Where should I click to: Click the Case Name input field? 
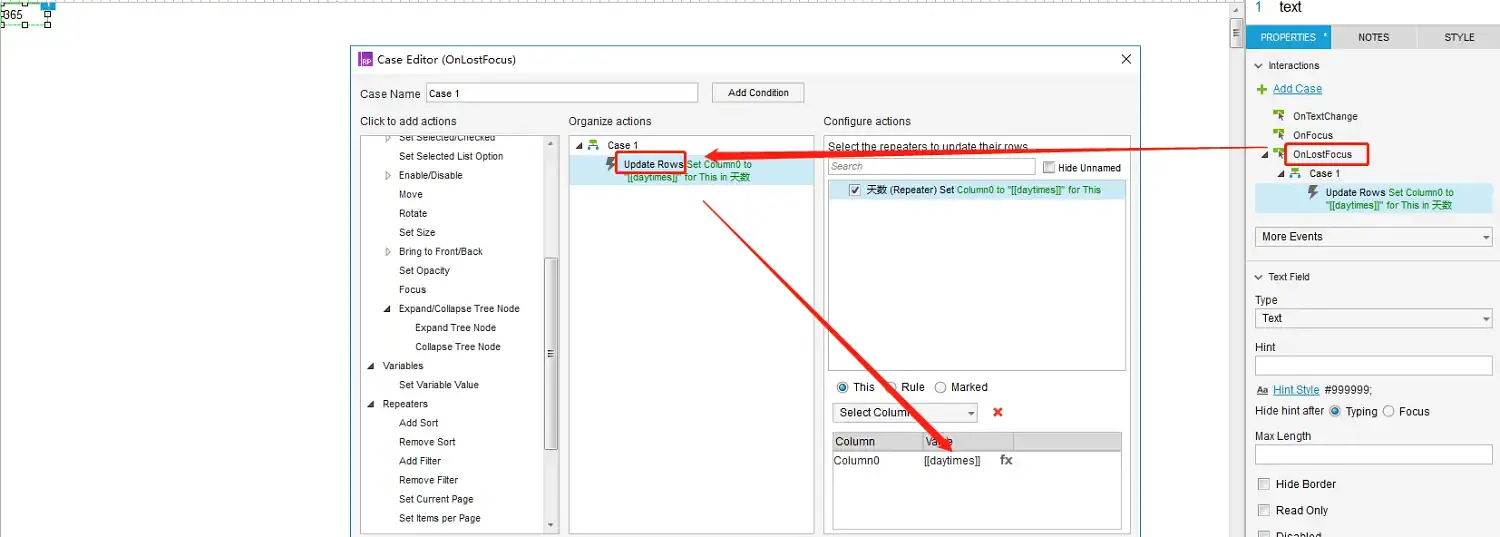tap(561, 93)
